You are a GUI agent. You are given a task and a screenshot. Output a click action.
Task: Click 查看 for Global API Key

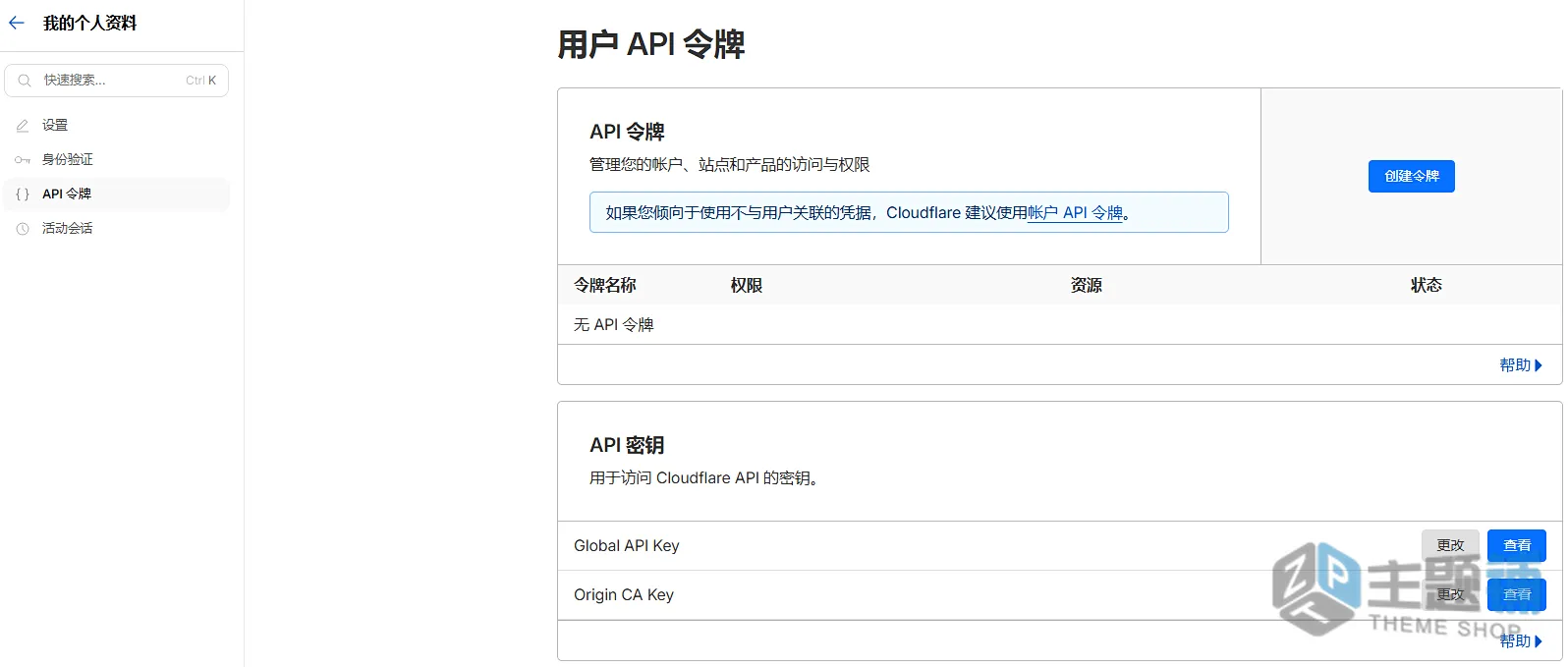[x=1517, y=545]
